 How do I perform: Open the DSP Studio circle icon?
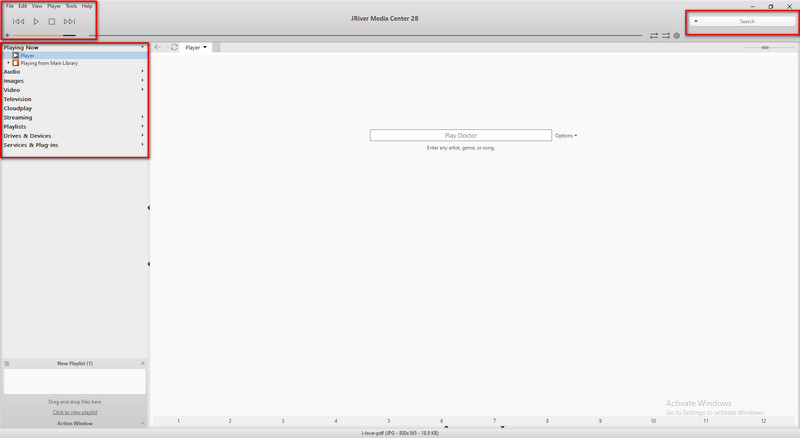(677, 36)
